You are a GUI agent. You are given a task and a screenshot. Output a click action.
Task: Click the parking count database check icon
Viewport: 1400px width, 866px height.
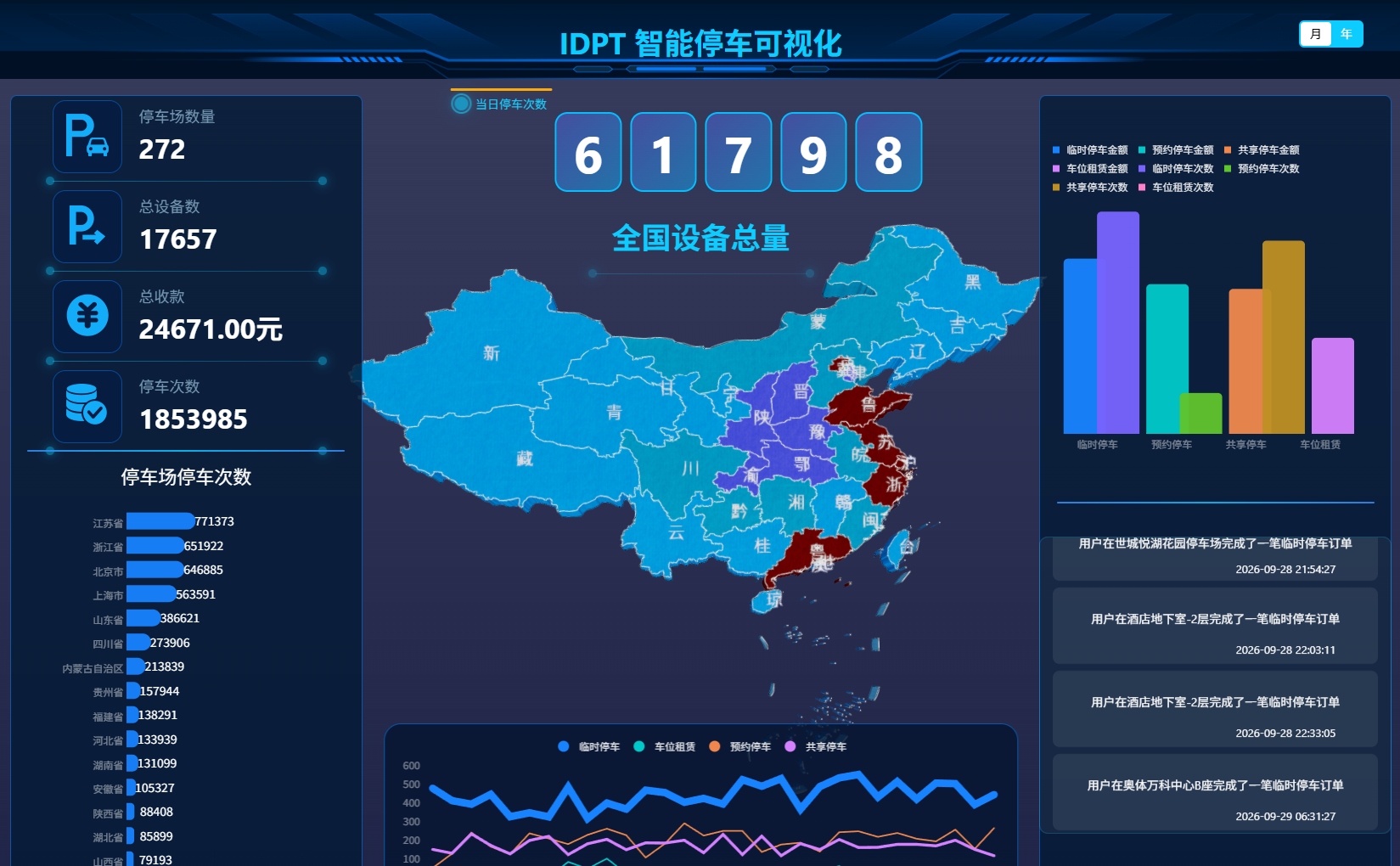87,407
